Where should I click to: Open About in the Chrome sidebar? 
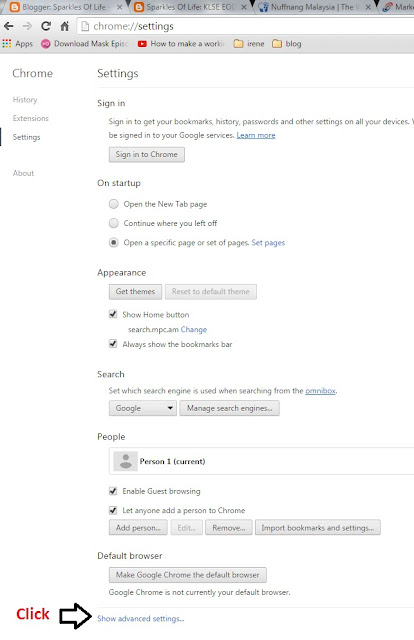(23, 173)
